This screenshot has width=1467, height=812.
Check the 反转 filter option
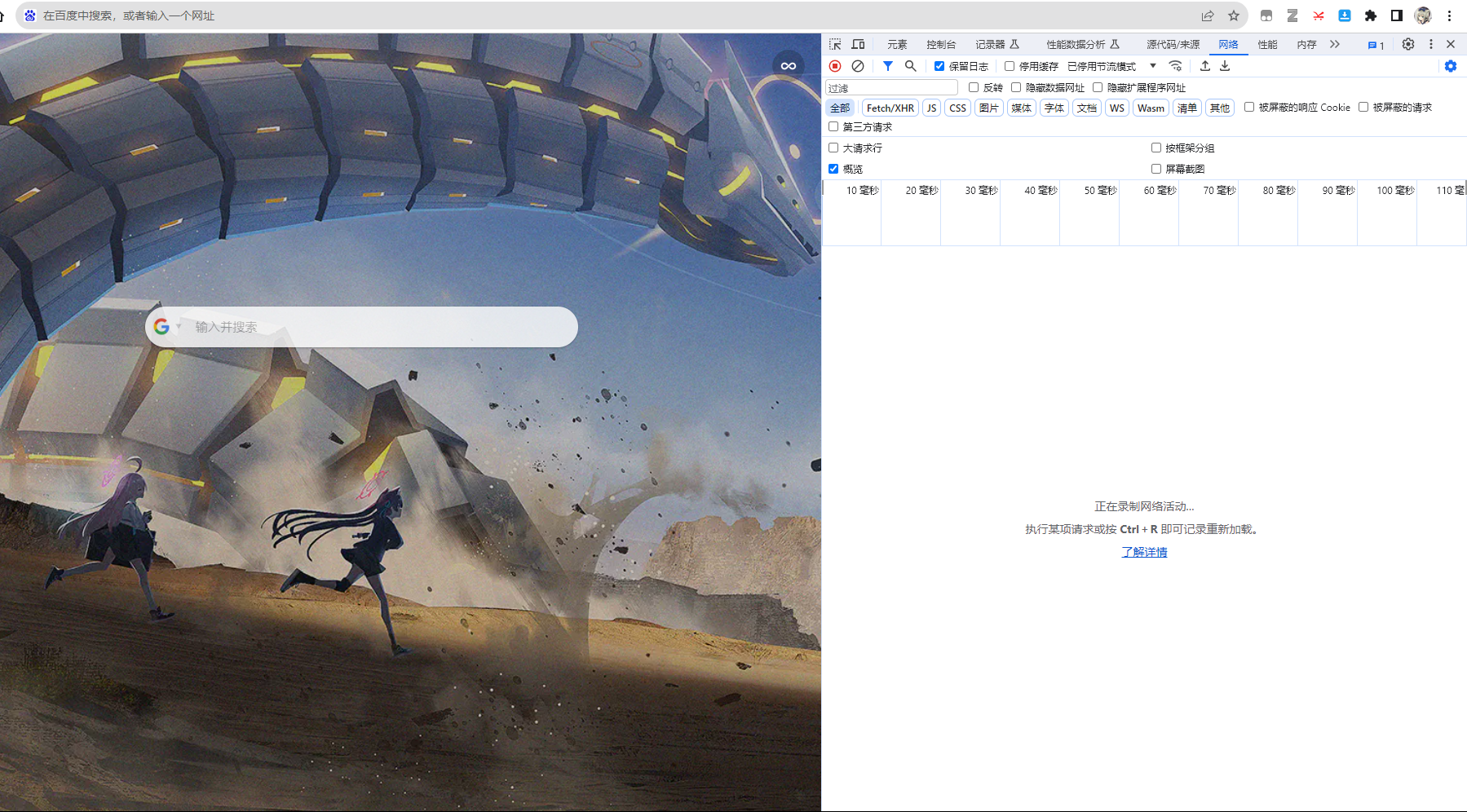(x=974, y=87)
